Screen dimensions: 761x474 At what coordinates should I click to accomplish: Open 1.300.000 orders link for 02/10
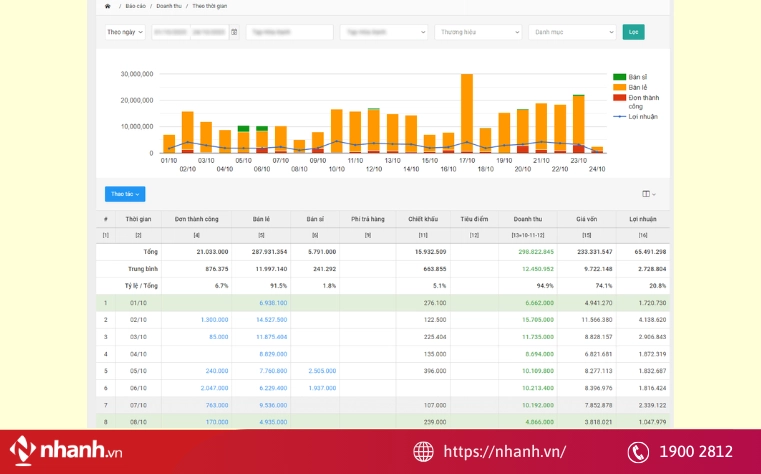click(x=214, y=320)
